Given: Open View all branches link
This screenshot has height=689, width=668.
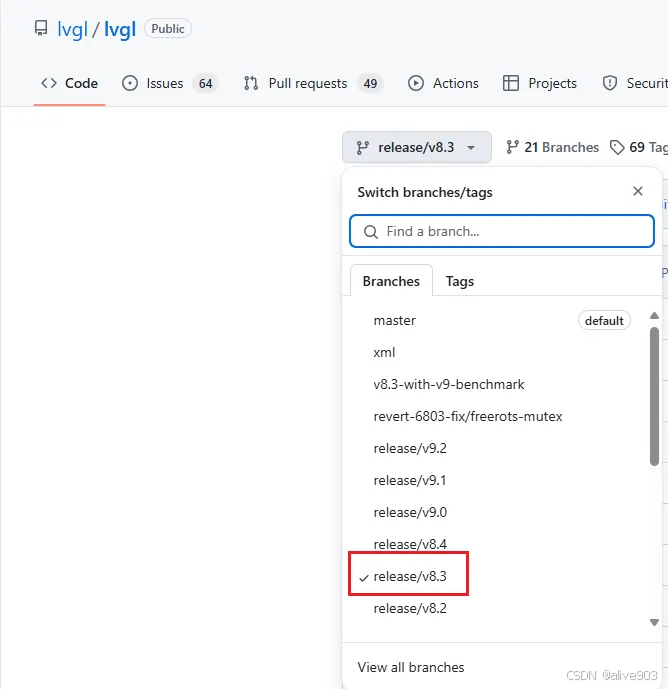Looking at the screenshot, I should pos(410,667).
